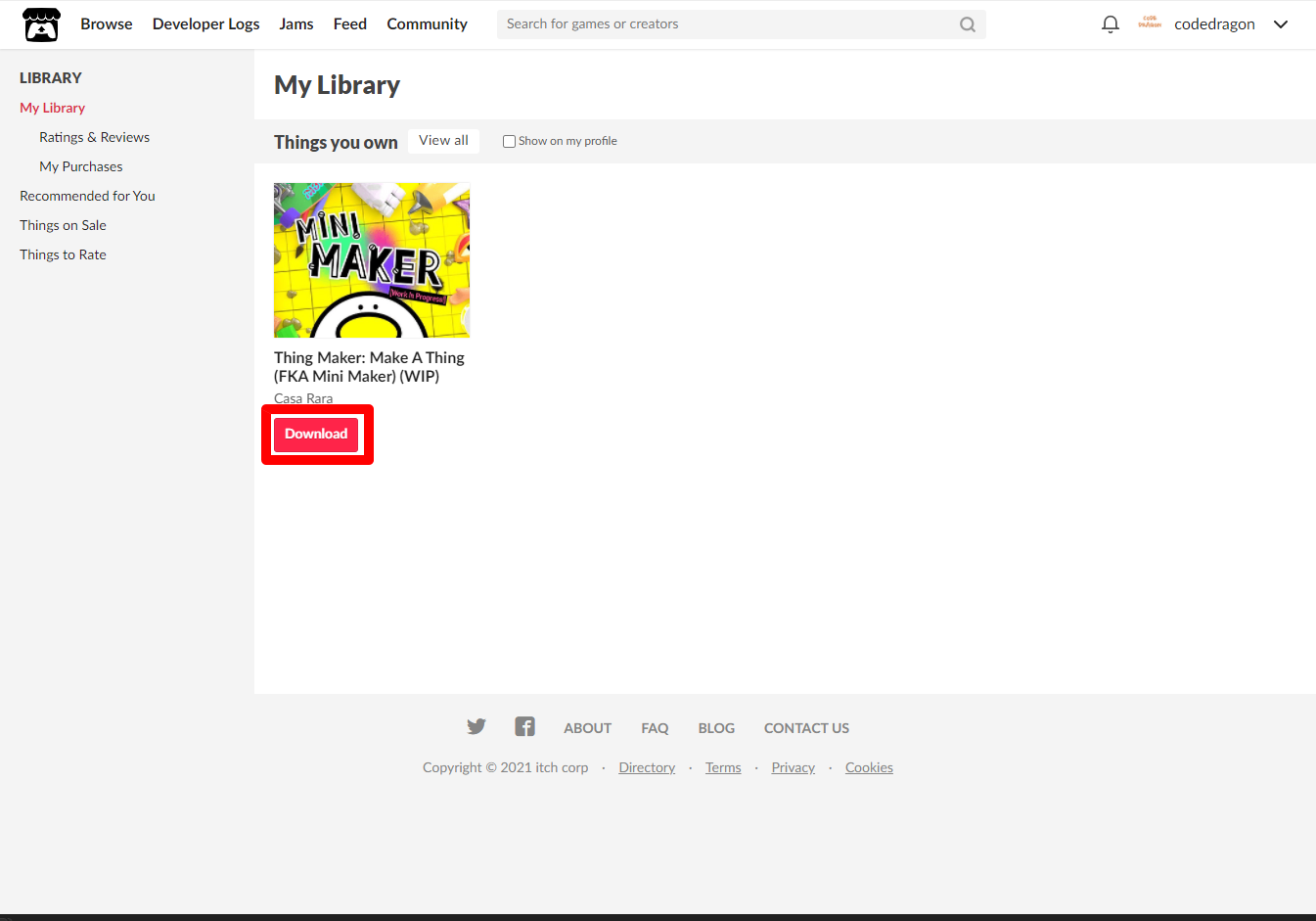The height and width of the screenshot is (921, 1316).
Task: Open the Browse menu
Action: [x=107, y=23]
